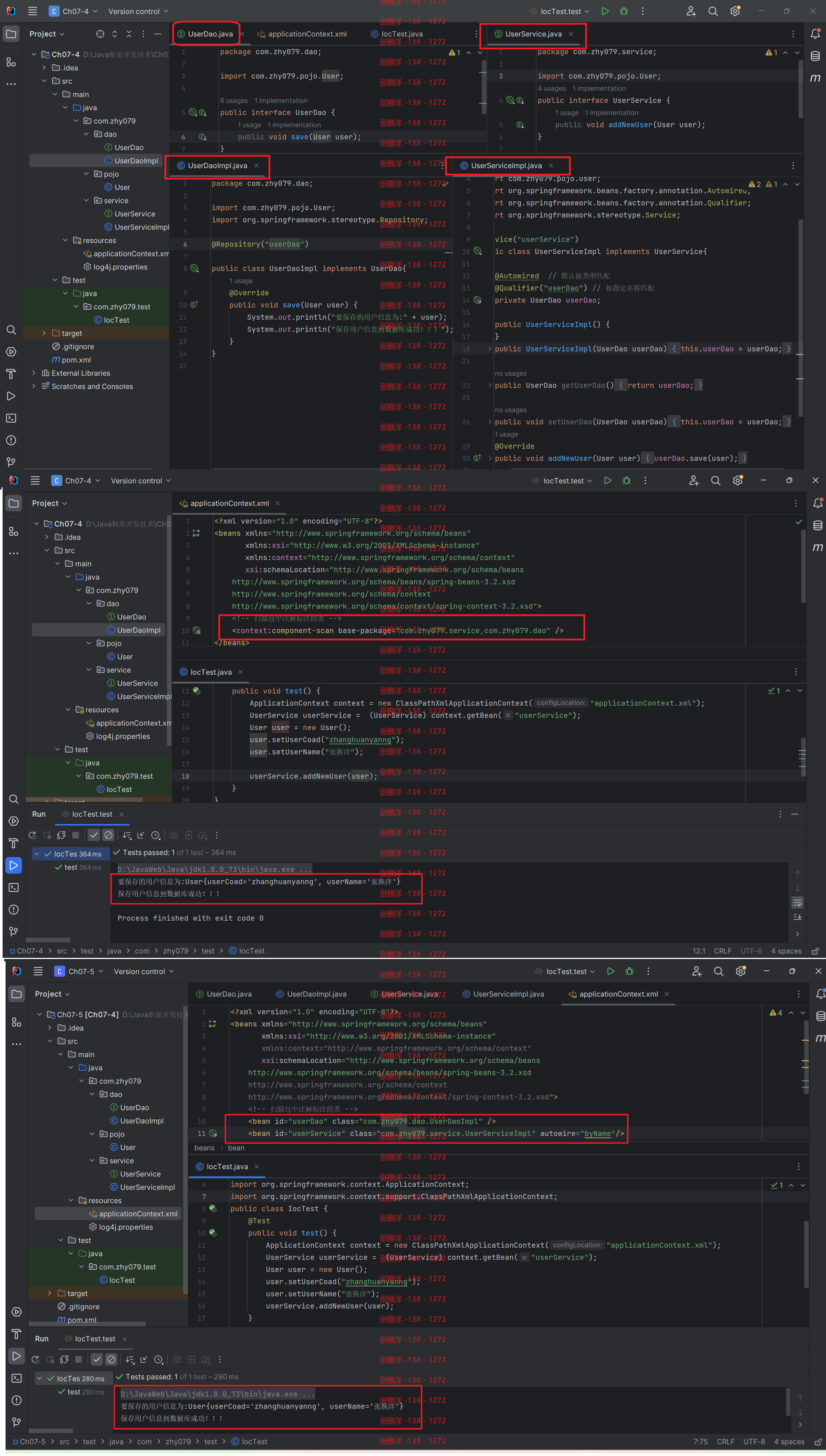Collapse the 'IocTes 280 ms' test node
Image resolution: width=826 pixels, height=1456 pixels.
click(x=40, y=1378)
